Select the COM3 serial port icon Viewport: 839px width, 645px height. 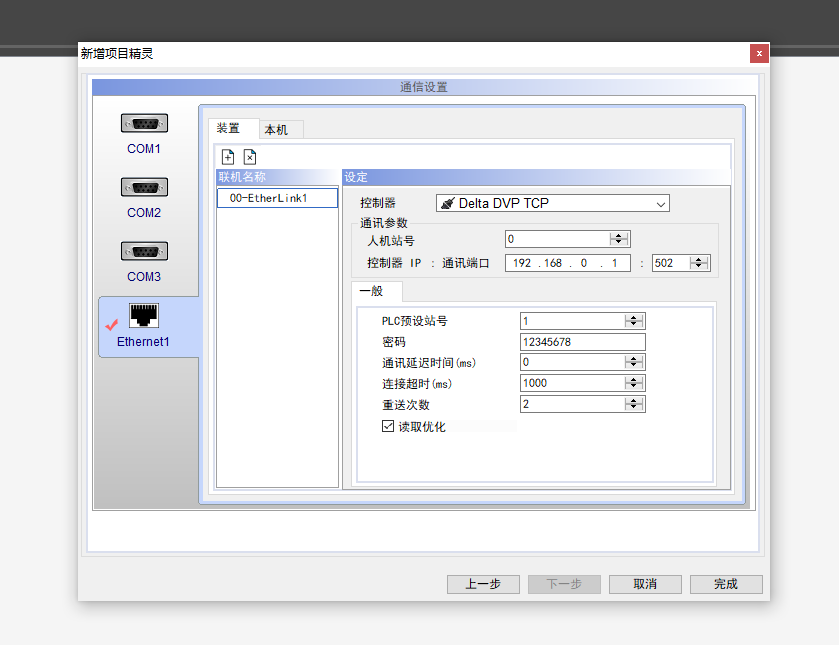click(x=144, y=252)
